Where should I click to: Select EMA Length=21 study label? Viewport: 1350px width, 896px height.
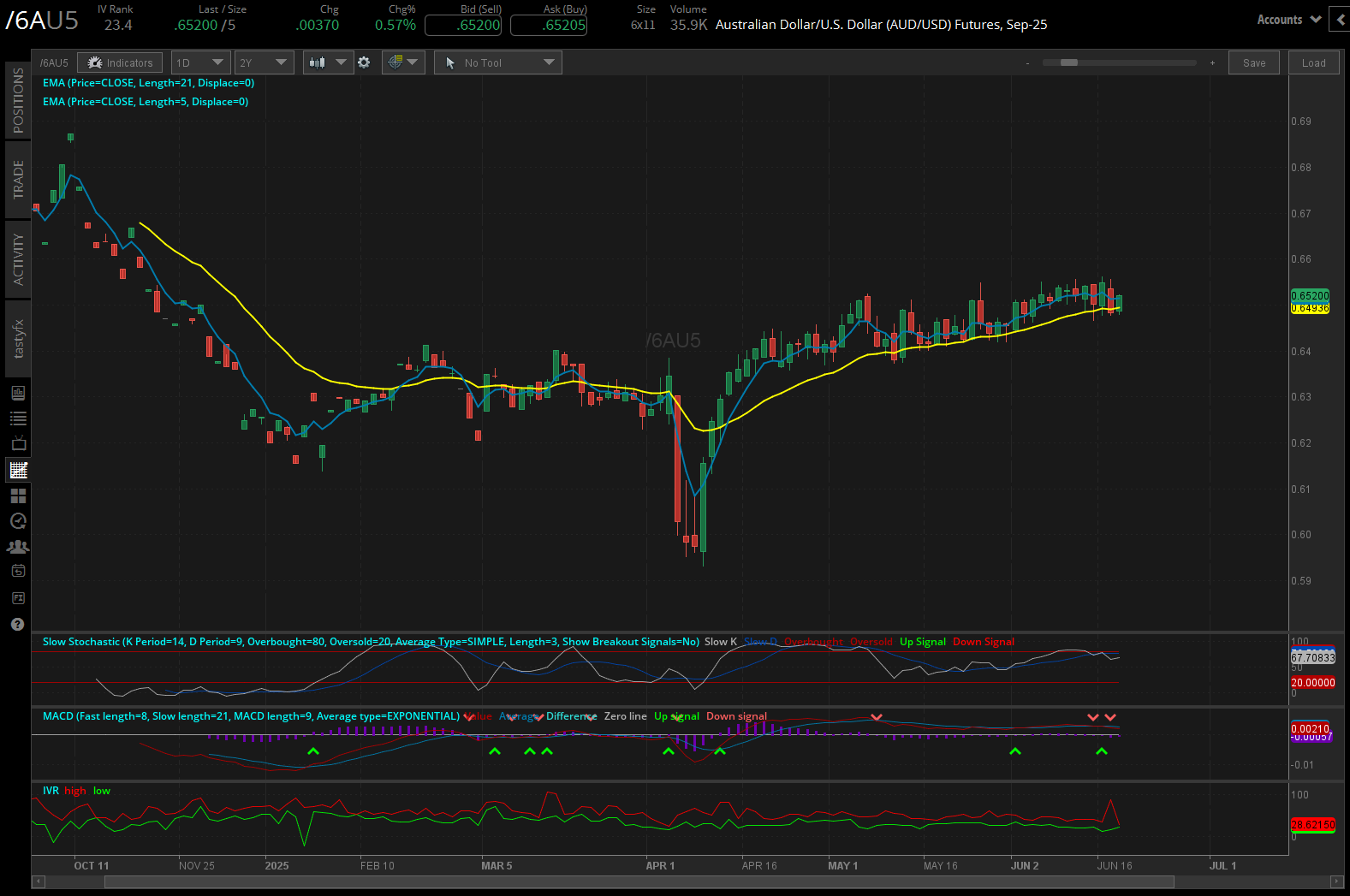click(148, 83)
